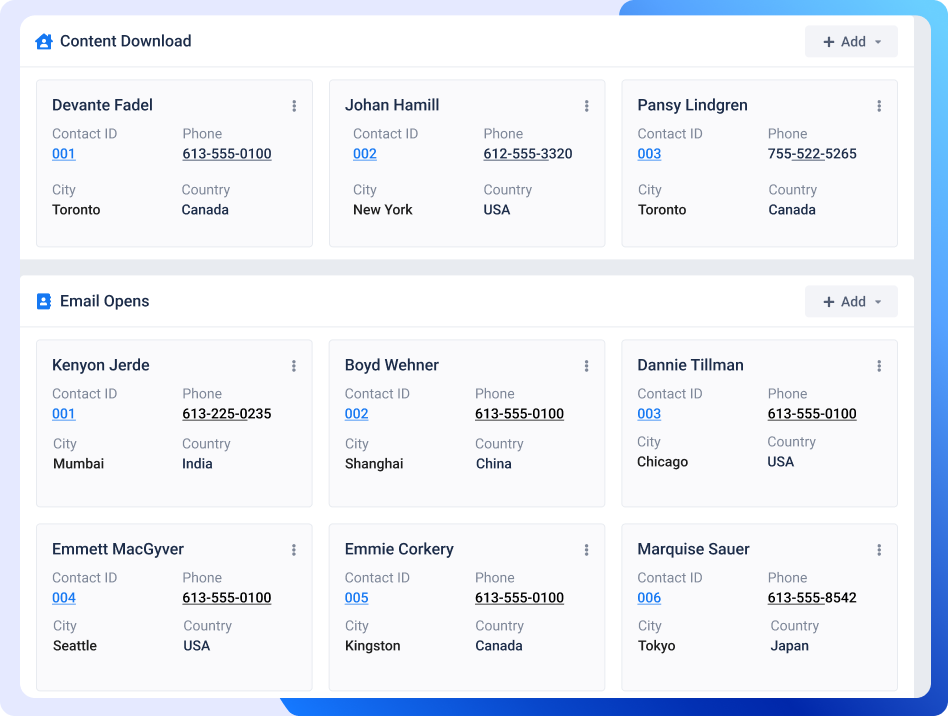
Task: Open Contact ID 003 link for Dannie Tillman
Action: tap(649, 414)
